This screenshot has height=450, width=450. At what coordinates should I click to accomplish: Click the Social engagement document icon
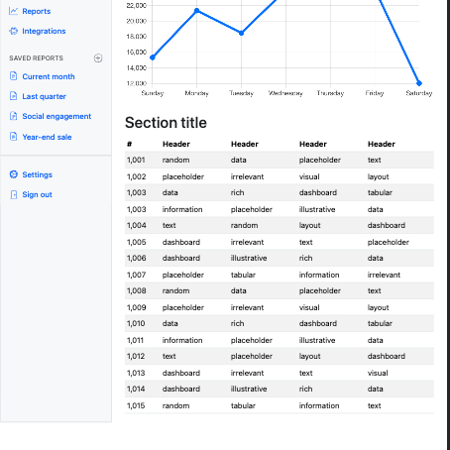point(13,116)
